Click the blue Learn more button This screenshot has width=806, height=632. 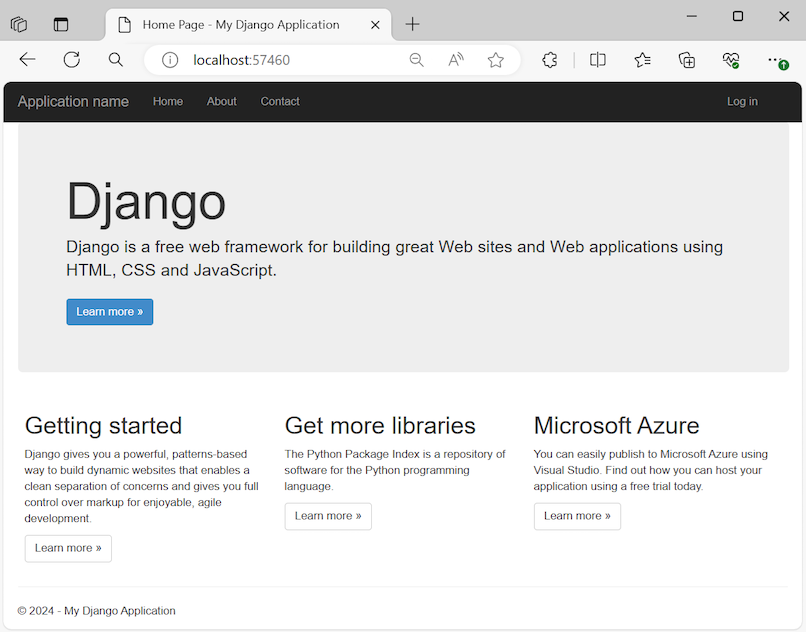[109, 311]
